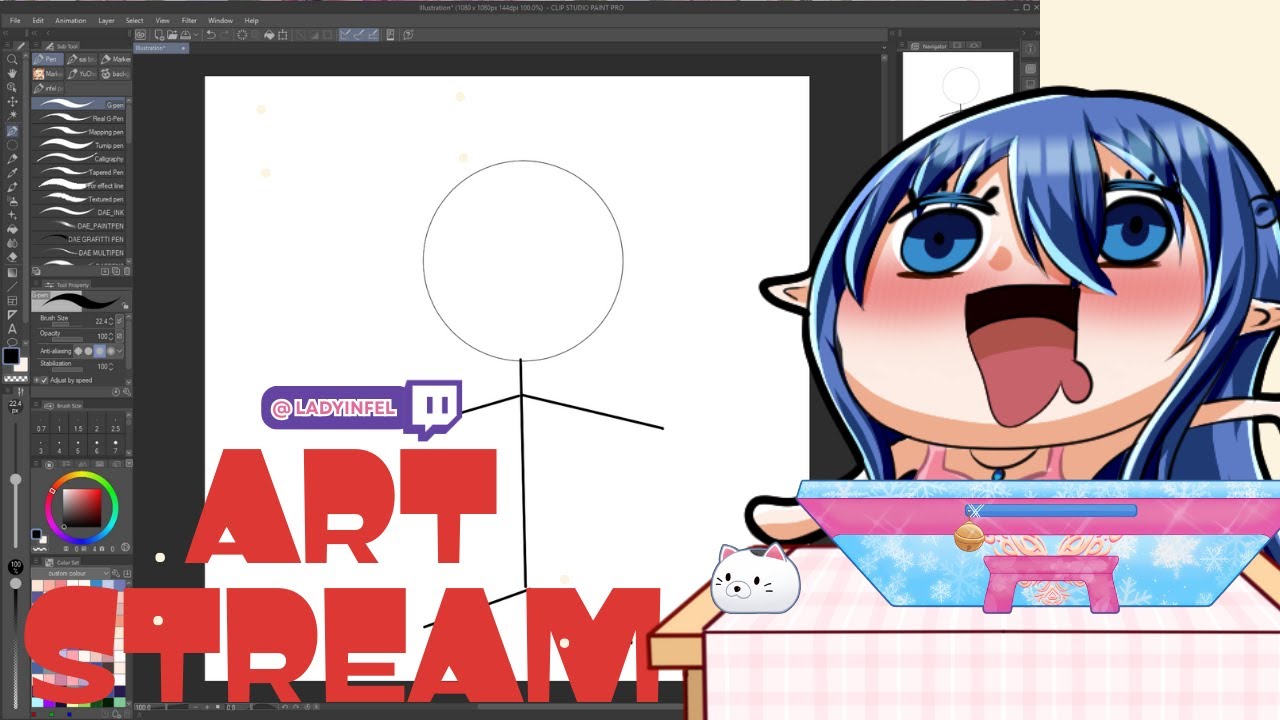The width and height of the screenshot is (1280, 720).
Task: Click the duplicate sub tool icon
Action: coord(116,271)
